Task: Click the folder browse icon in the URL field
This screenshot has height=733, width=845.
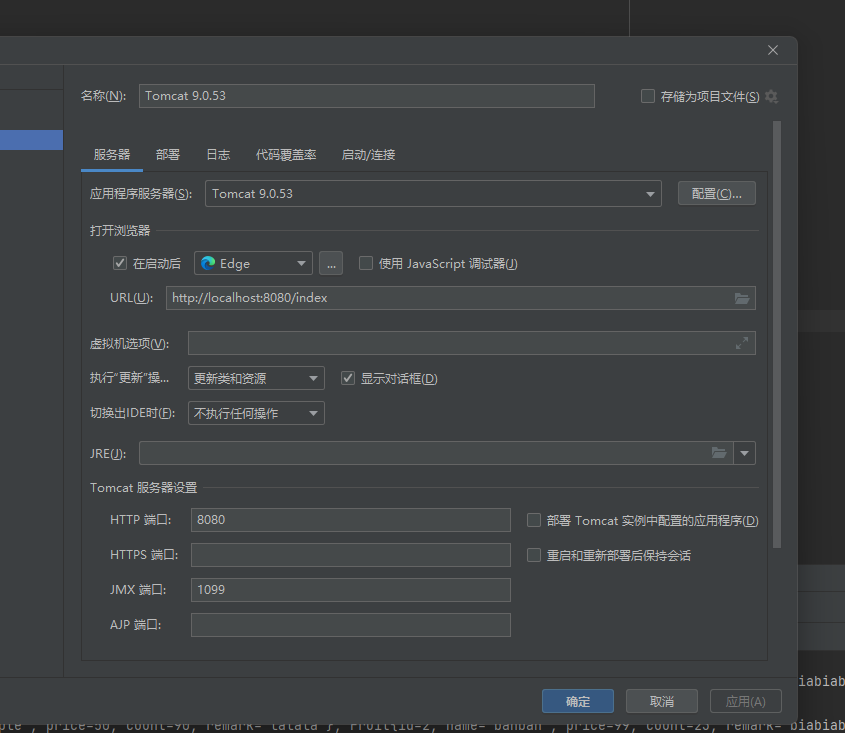Action: [x=742, y=298]
